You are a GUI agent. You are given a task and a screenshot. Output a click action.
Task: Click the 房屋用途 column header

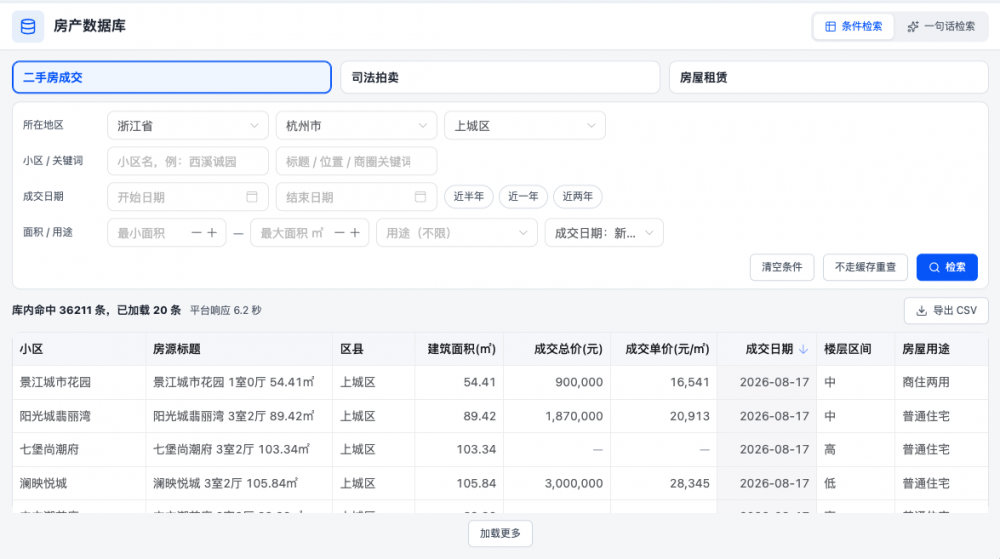941,349
